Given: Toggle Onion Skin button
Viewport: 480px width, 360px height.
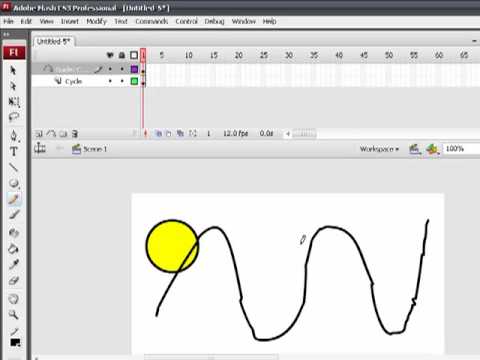Looking at the screenshot, I should click(159, 134).
